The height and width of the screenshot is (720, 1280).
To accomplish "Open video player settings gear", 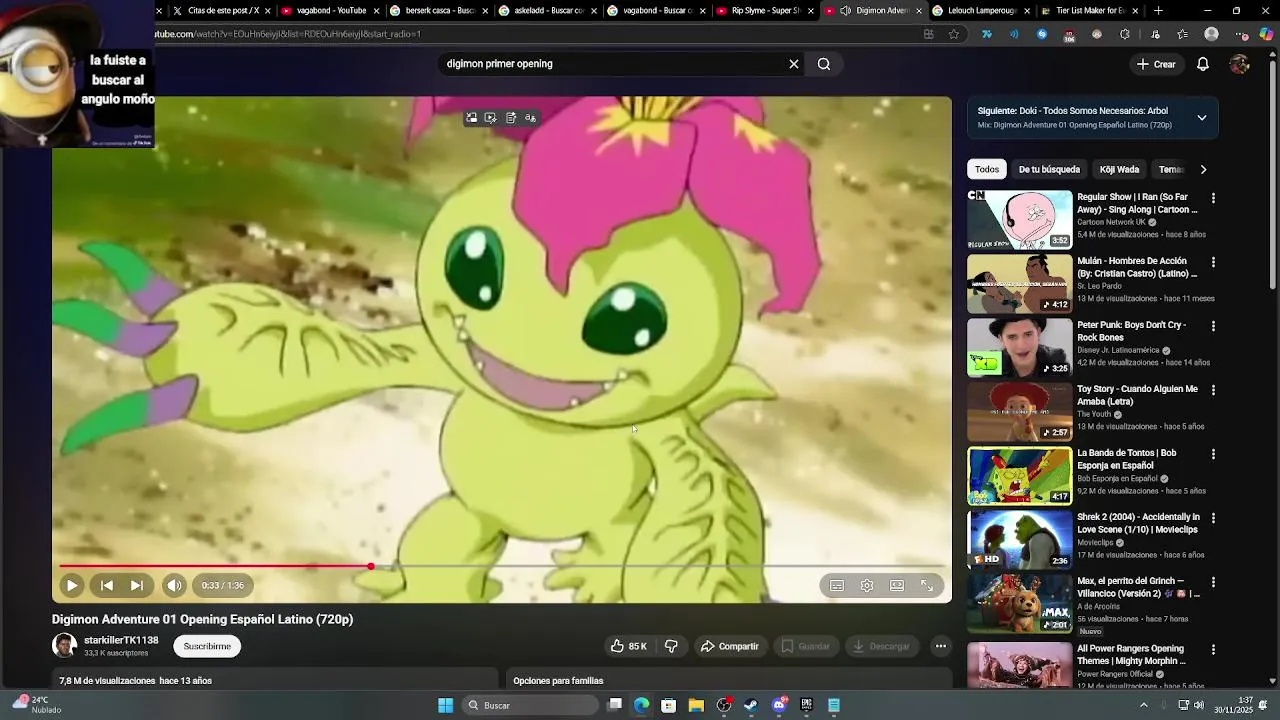I will (x=867, y=586).
